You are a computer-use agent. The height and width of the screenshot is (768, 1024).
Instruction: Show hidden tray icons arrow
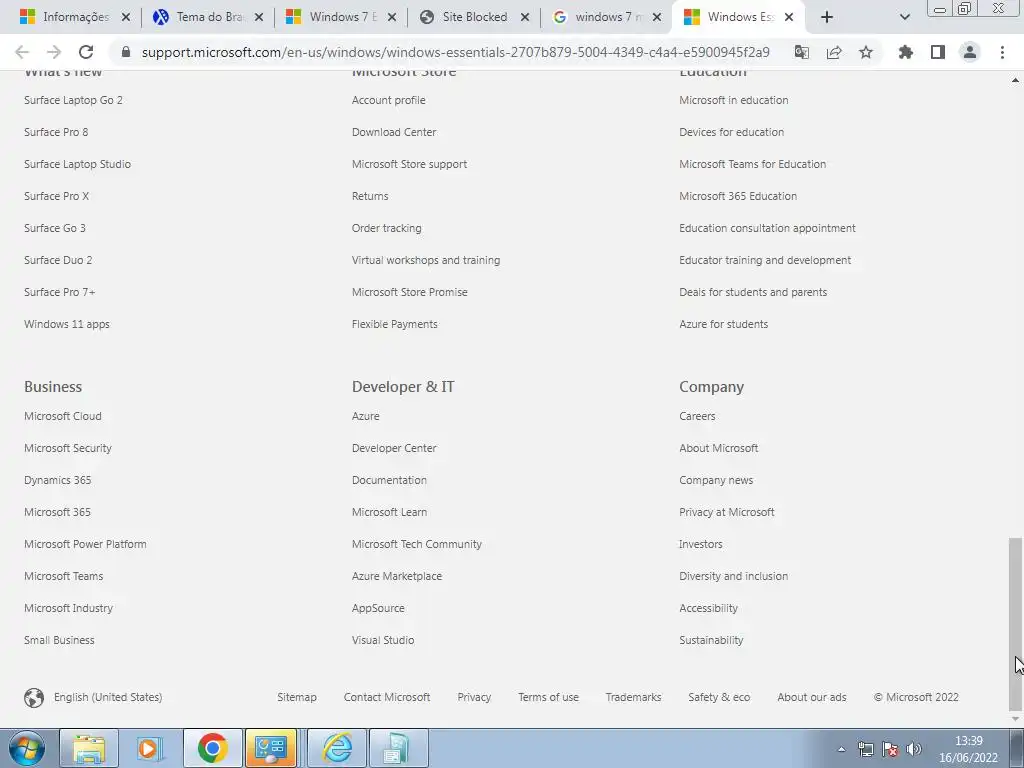(x=841, y=749)
